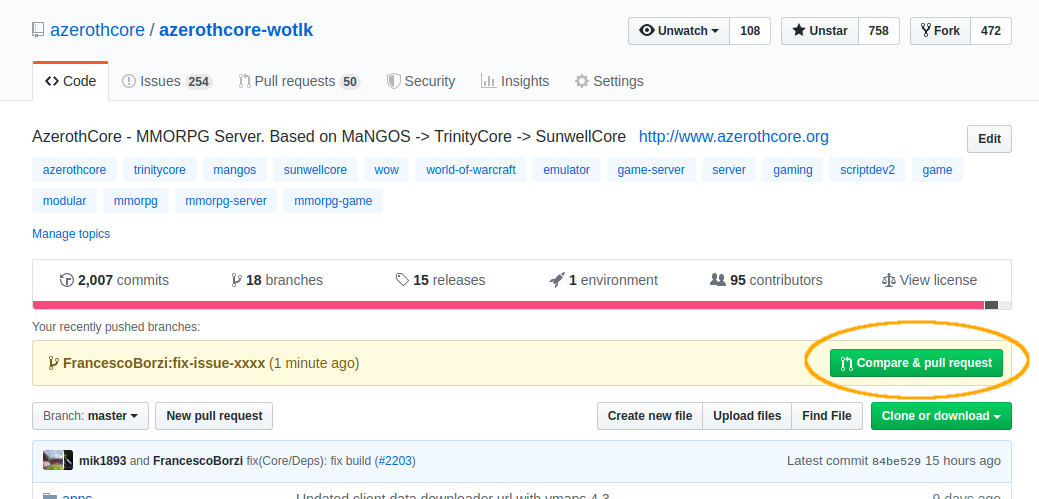The height and width of the screenshot is (499, 1039).
Task: Open the world-of-warcraft topic tag
Action: point(470,170)
